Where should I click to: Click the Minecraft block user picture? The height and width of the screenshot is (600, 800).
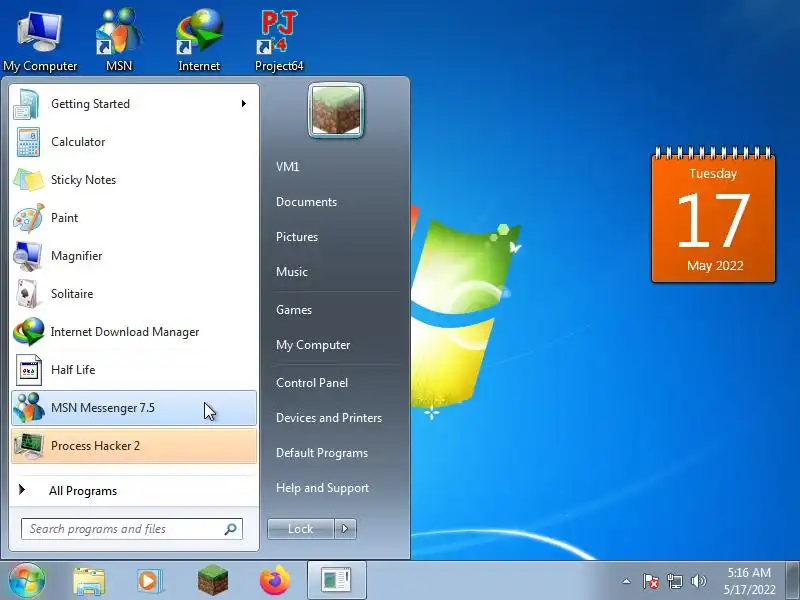pyautogui.click(x=336, y=110)
